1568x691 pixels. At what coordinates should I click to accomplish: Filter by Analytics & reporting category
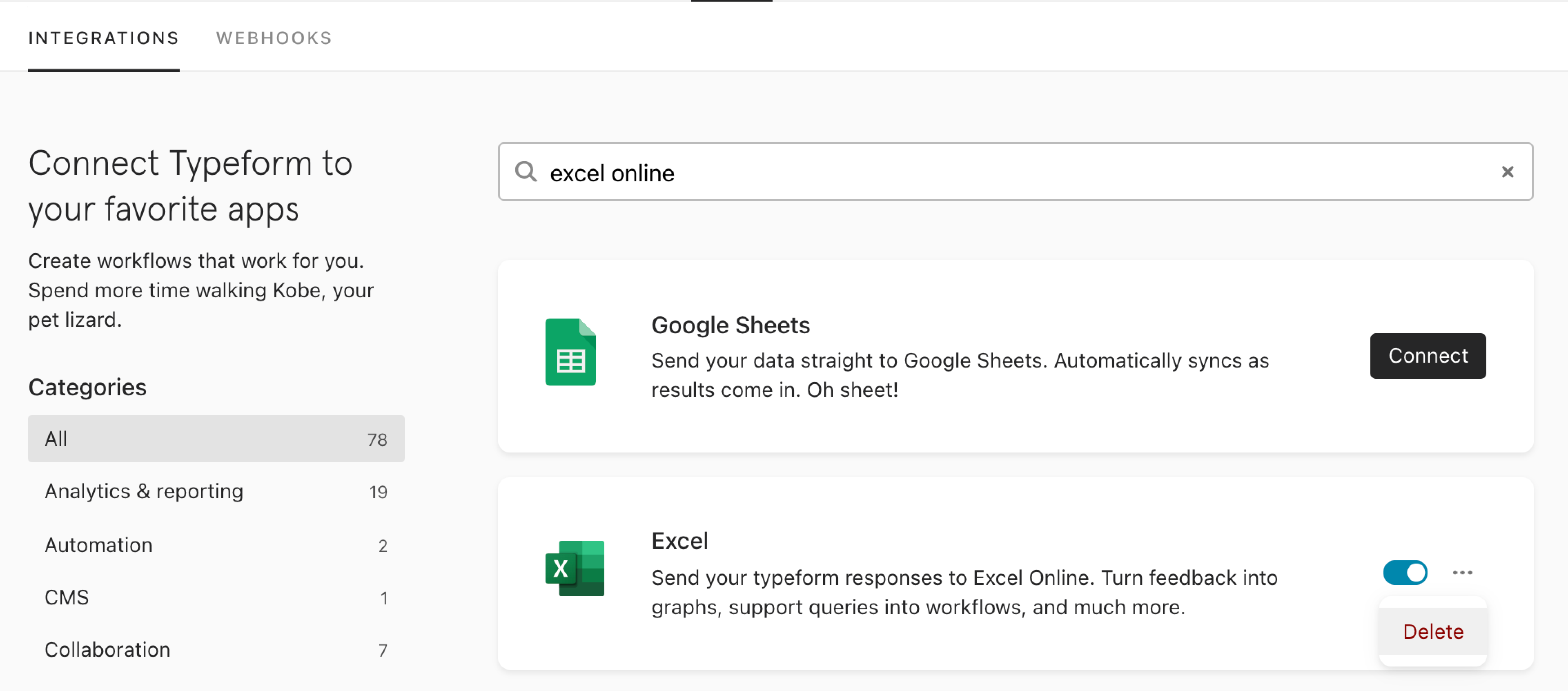[x=216, y=491]
